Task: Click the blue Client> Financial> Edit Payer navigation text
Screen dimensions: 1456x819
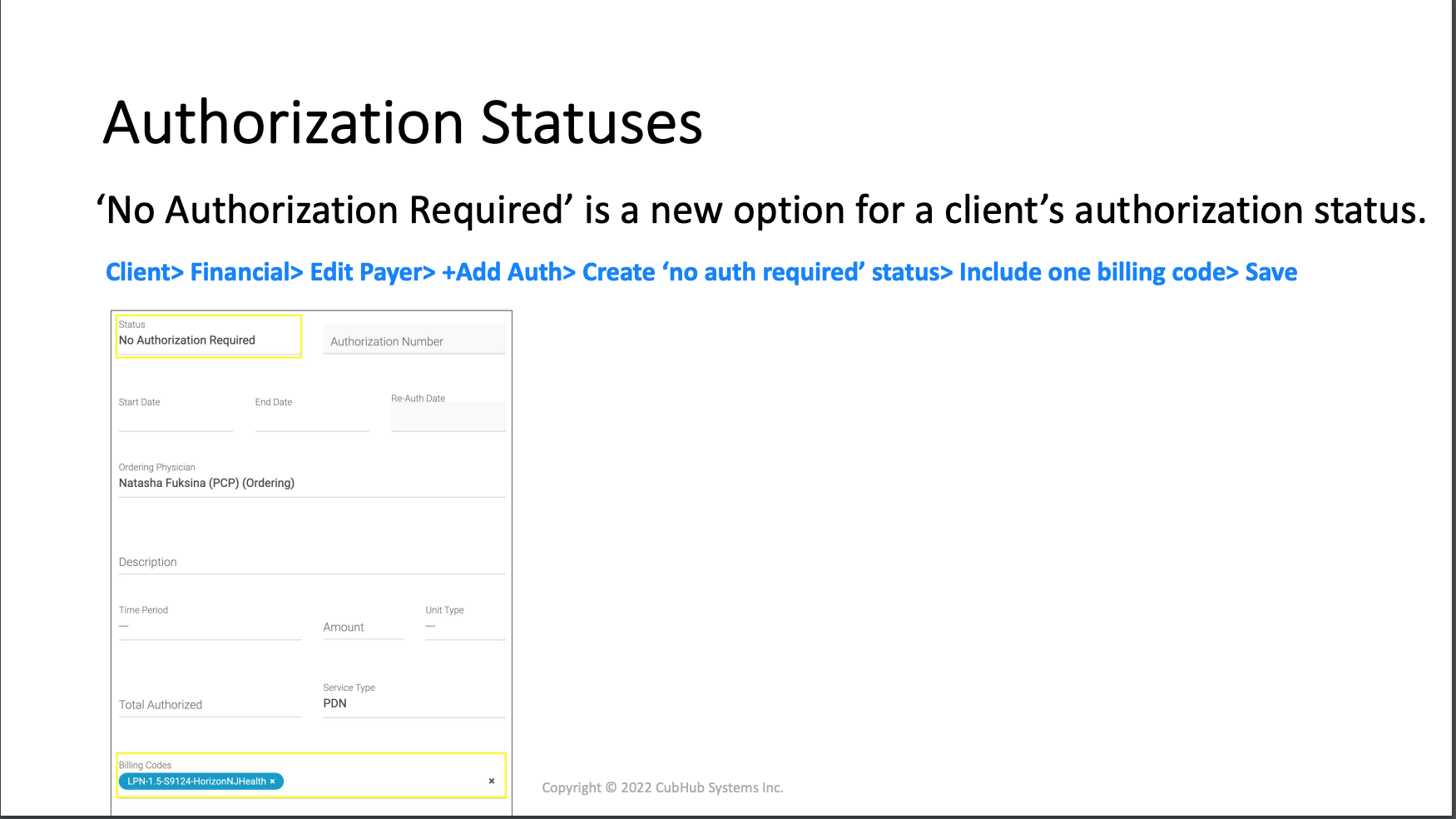Action: point(701,272)
